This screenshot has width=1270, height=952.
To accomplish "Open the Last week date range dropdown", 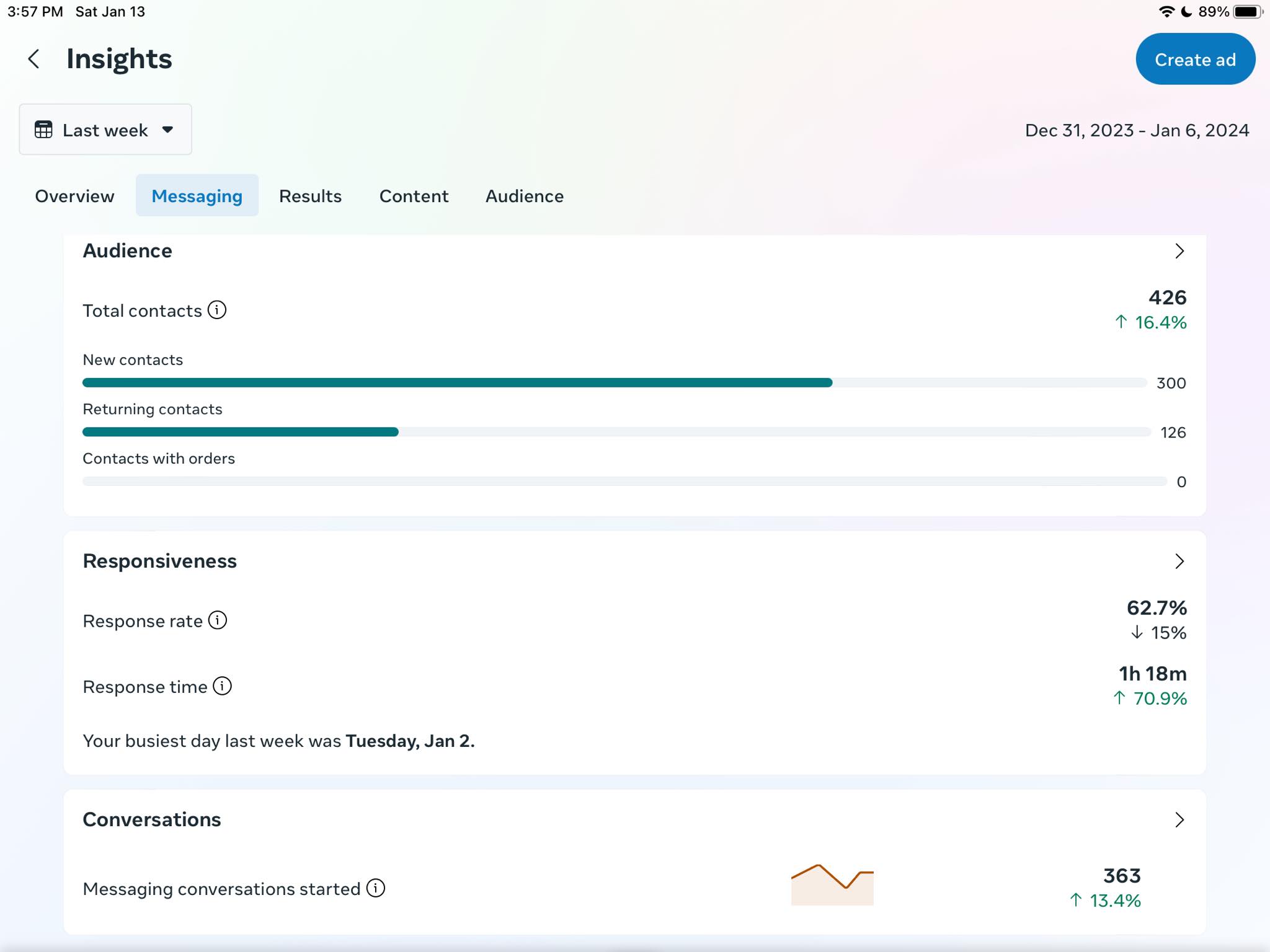I will pyautogui.click(x=105, y=130).
